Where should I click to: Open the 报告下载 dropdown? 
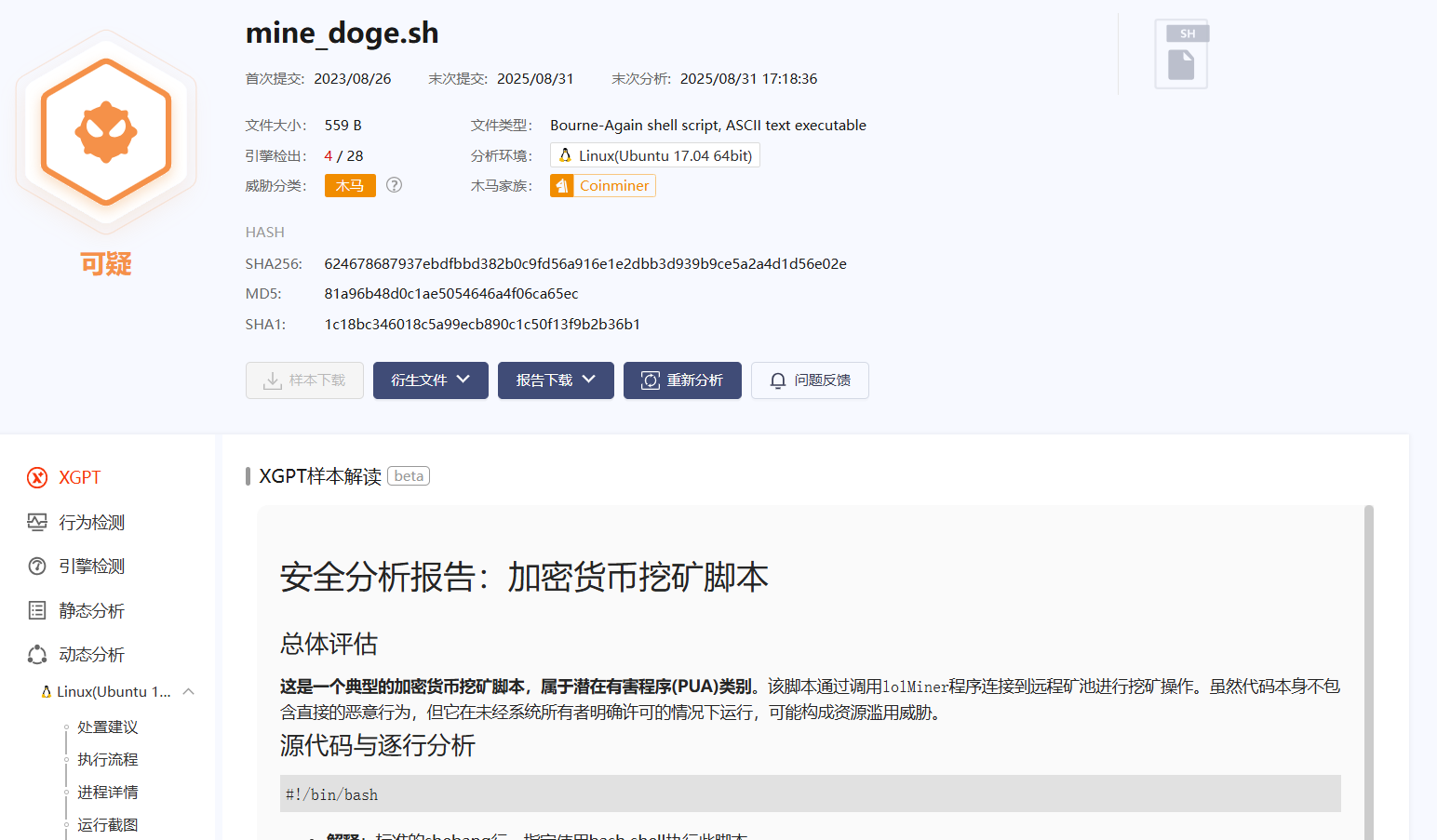click(556, 380)
